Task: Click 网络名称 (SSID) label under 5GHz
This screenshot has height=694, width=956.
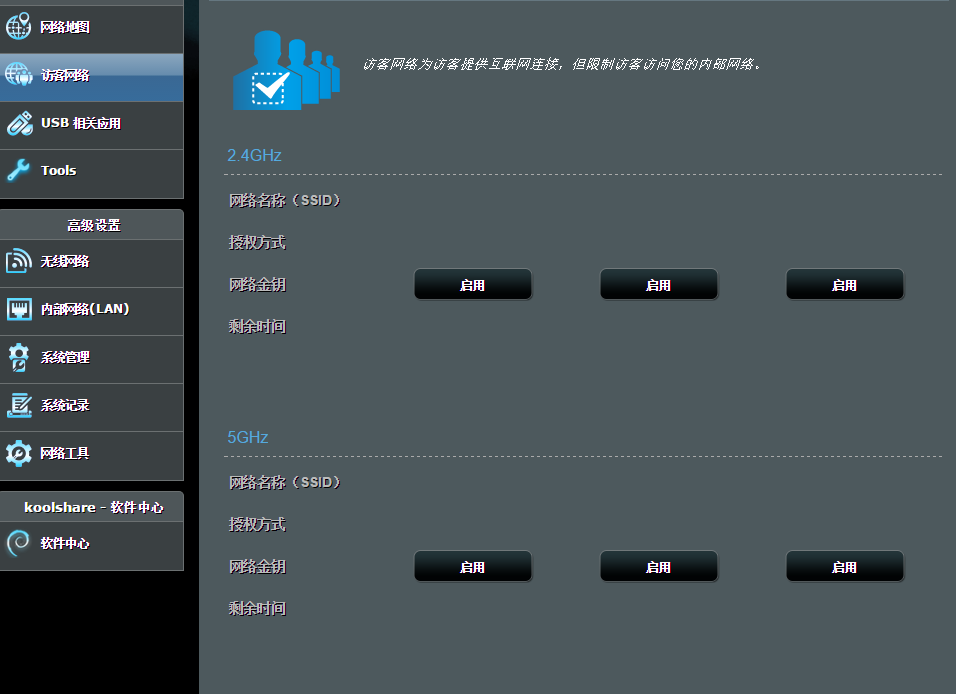Action: pos(284,482)
